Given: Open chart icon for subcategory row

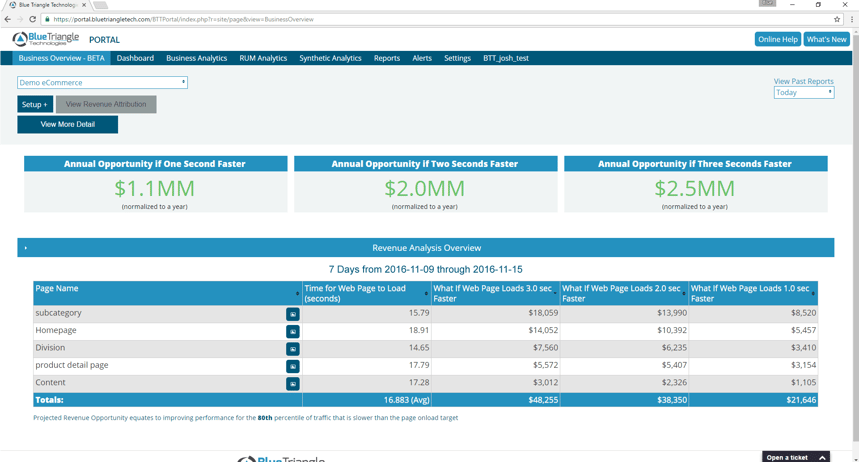Looking at the screenshot, I should 293,314.
